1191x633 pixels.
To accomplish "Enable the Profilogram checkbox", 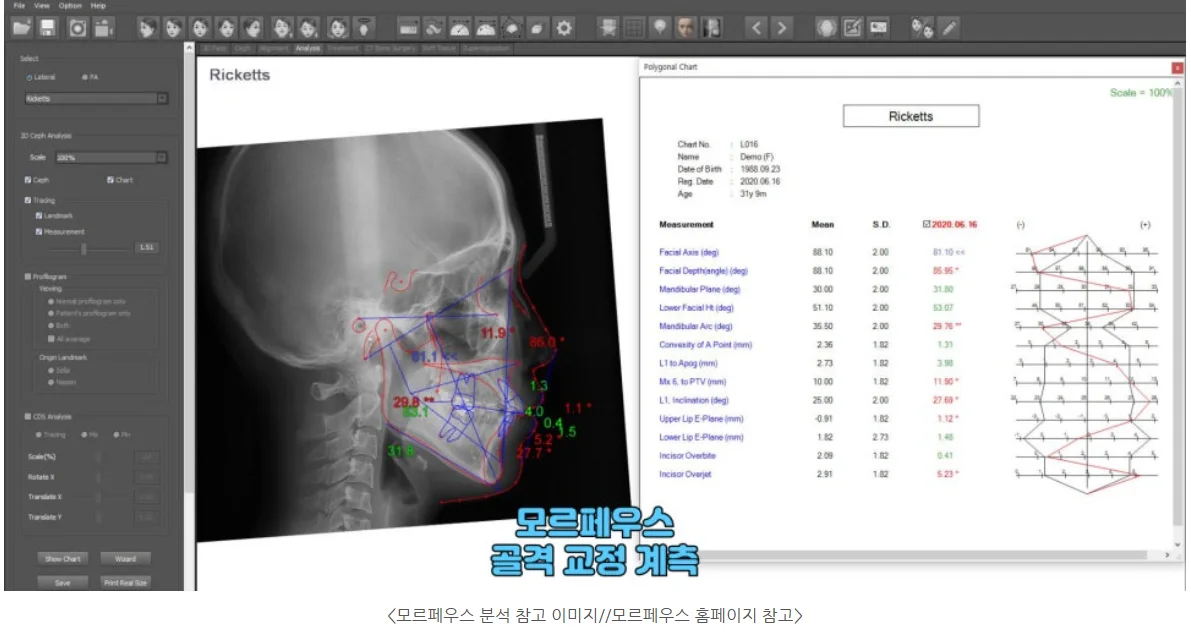I will (x=28, y=277).
